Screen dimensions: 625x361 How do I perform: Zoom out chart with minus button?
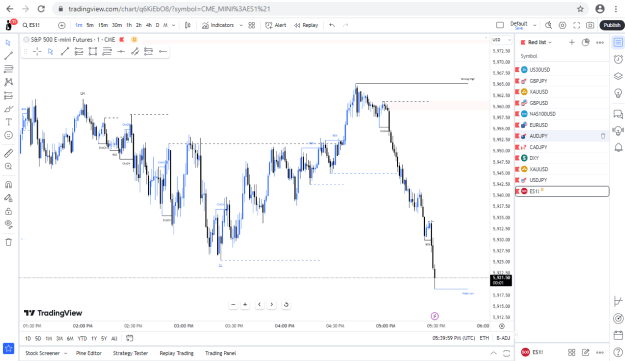coord(233,305)
